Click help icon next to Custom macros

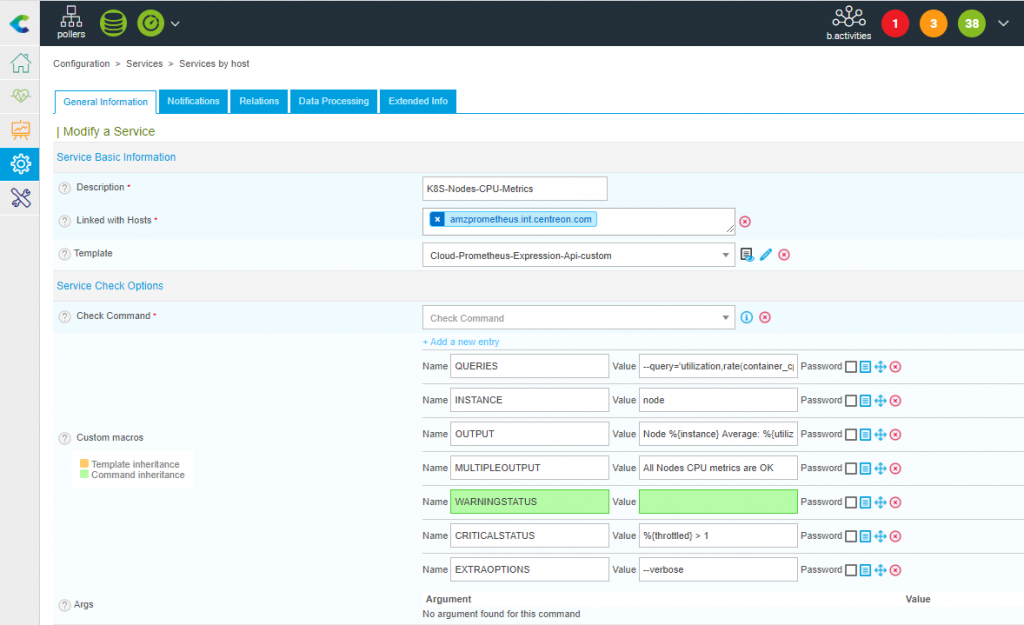pos(64,438)
